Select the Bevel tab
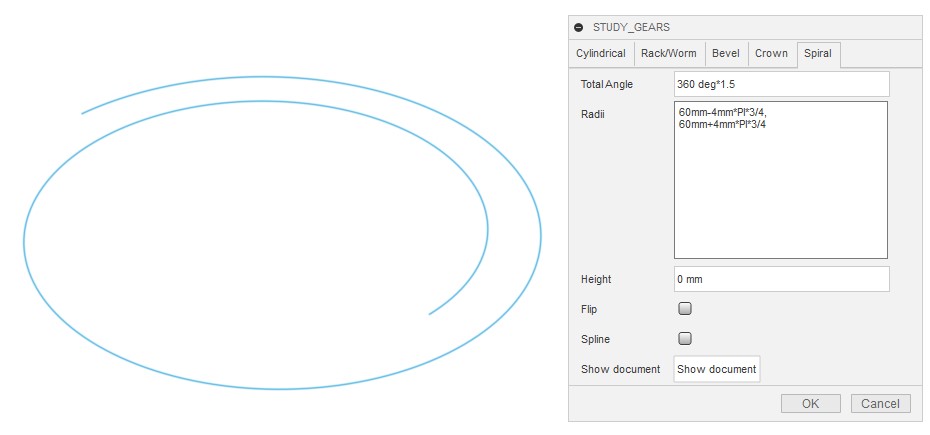This screenshot has width=930, height=435. tap(725, 54)
